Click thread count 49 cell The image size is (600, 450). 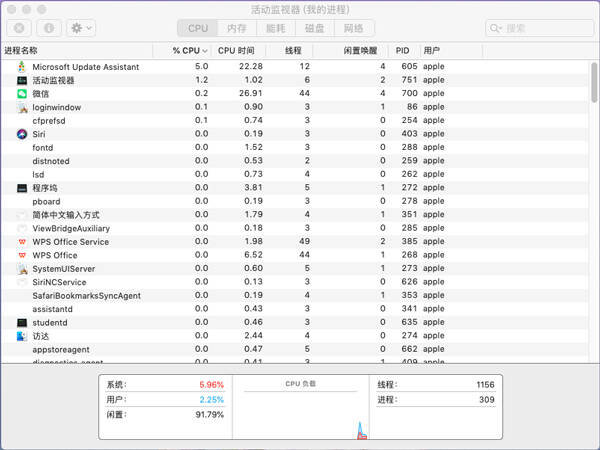304,241
